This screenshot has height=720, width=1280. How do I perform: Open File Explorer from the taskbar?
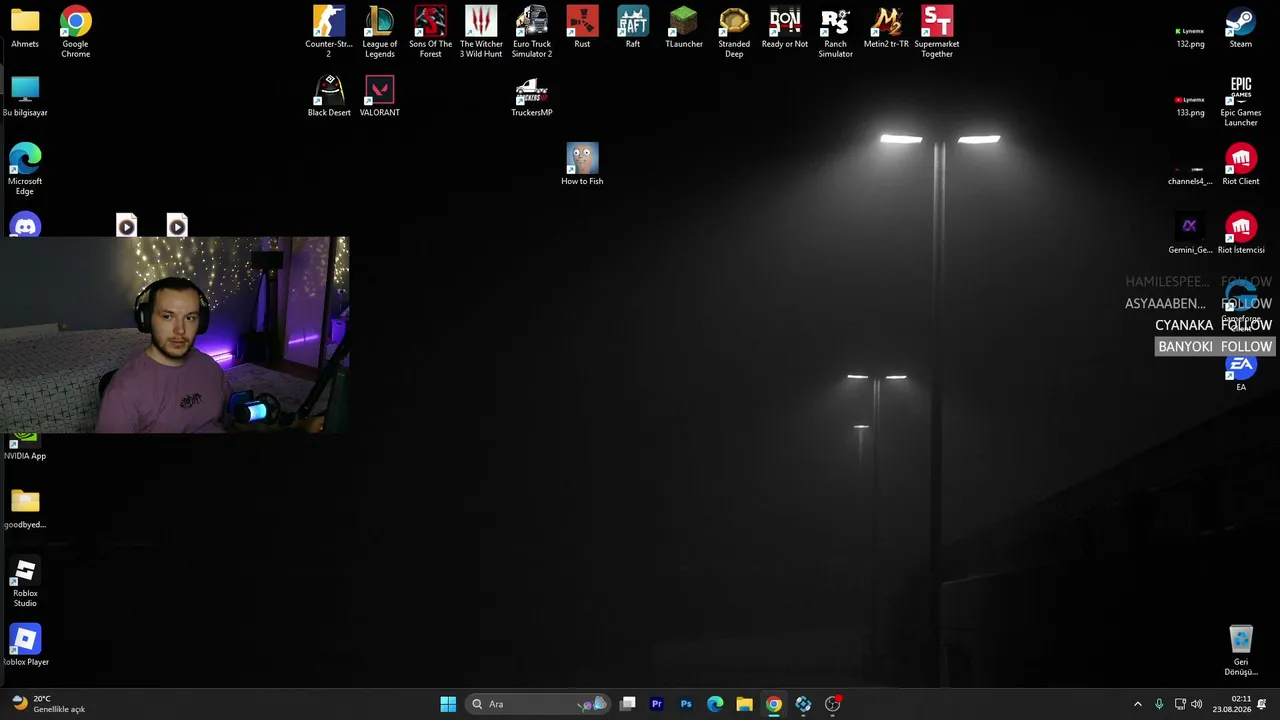744,704
